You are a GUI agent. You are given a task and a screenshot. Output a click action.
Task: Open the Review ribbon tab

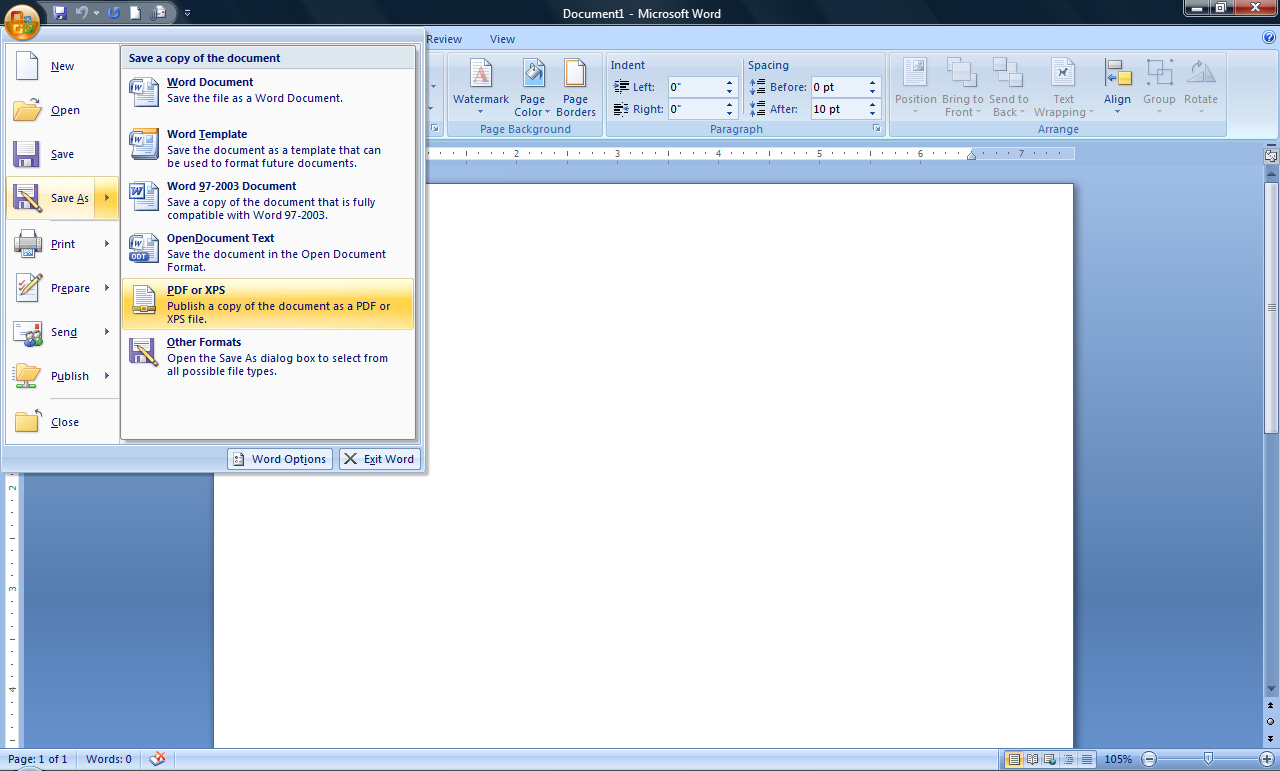click(x=444, y=39)
